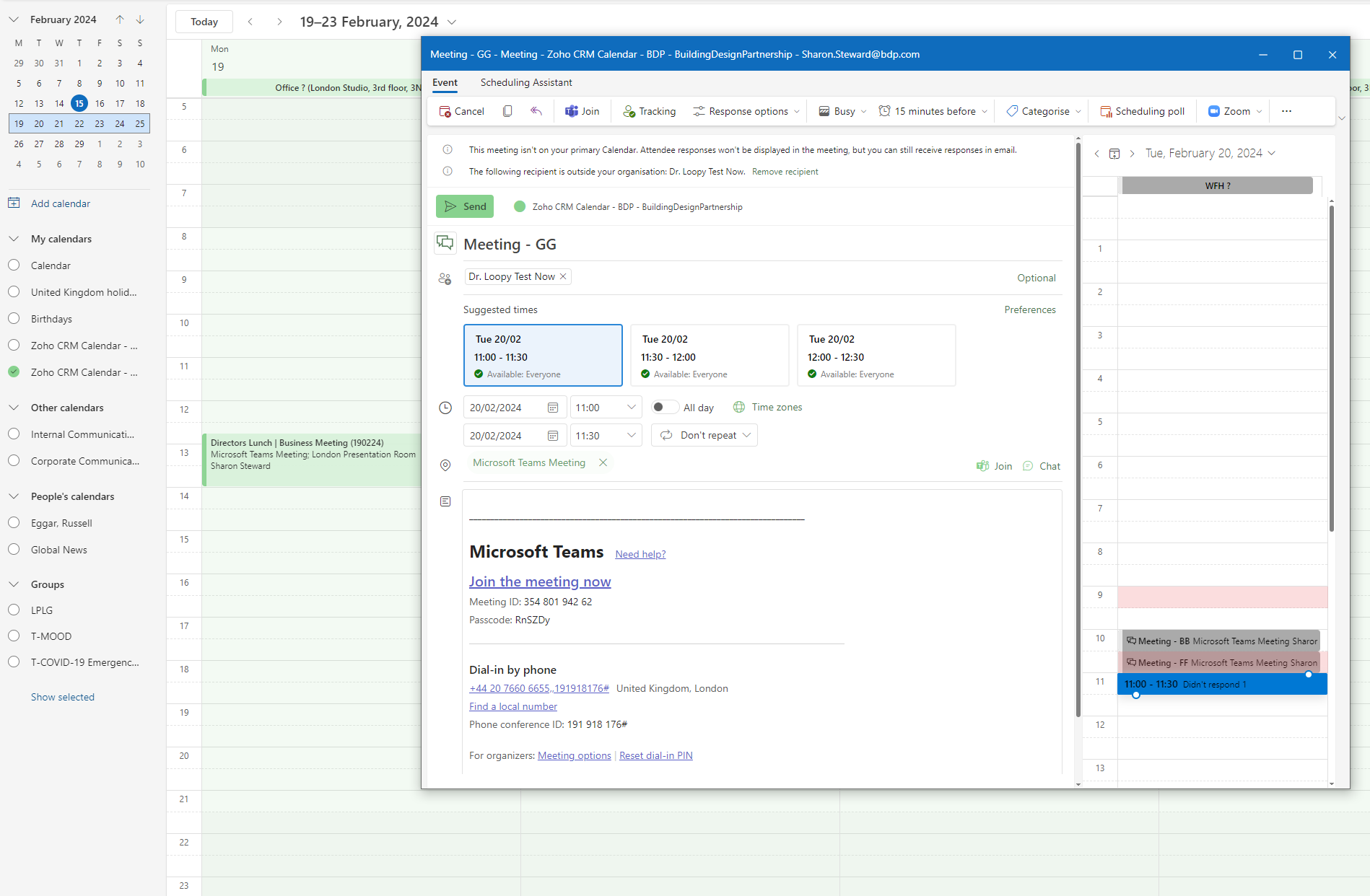This screenshot has width=1370, height=896.
Task: Click the Add calendar icon
Action: click(14, 203)
